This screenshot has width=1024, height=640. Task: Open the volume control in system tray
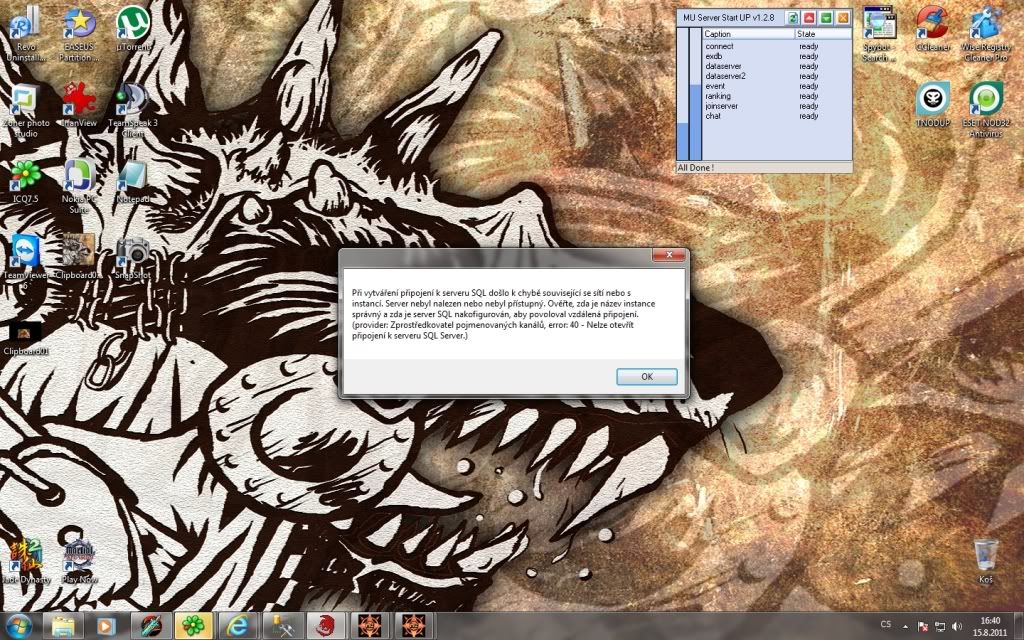click(958, 625)
